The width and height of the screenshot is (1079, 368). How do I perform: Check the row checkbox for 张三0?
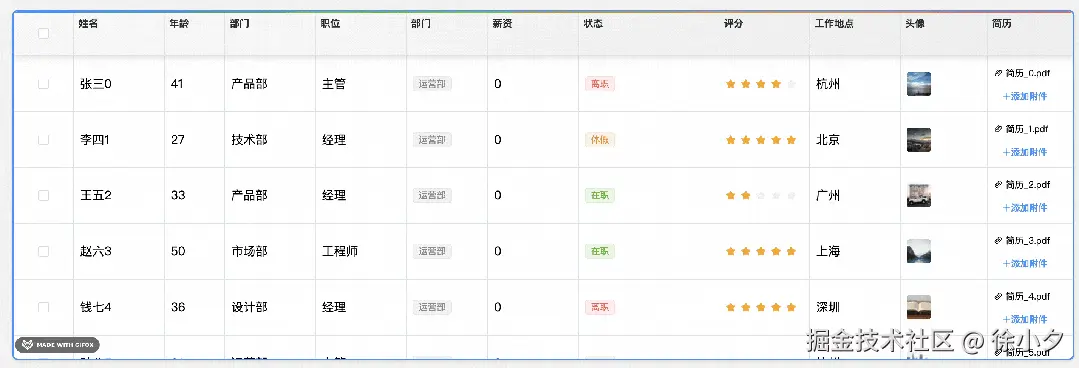tap(43, 84)
